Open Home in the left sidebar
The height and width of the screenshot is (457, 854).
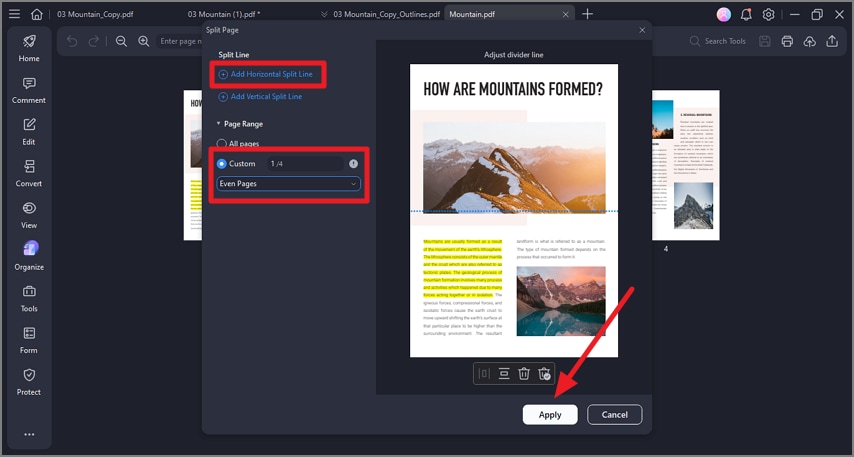tap(29, 48)
